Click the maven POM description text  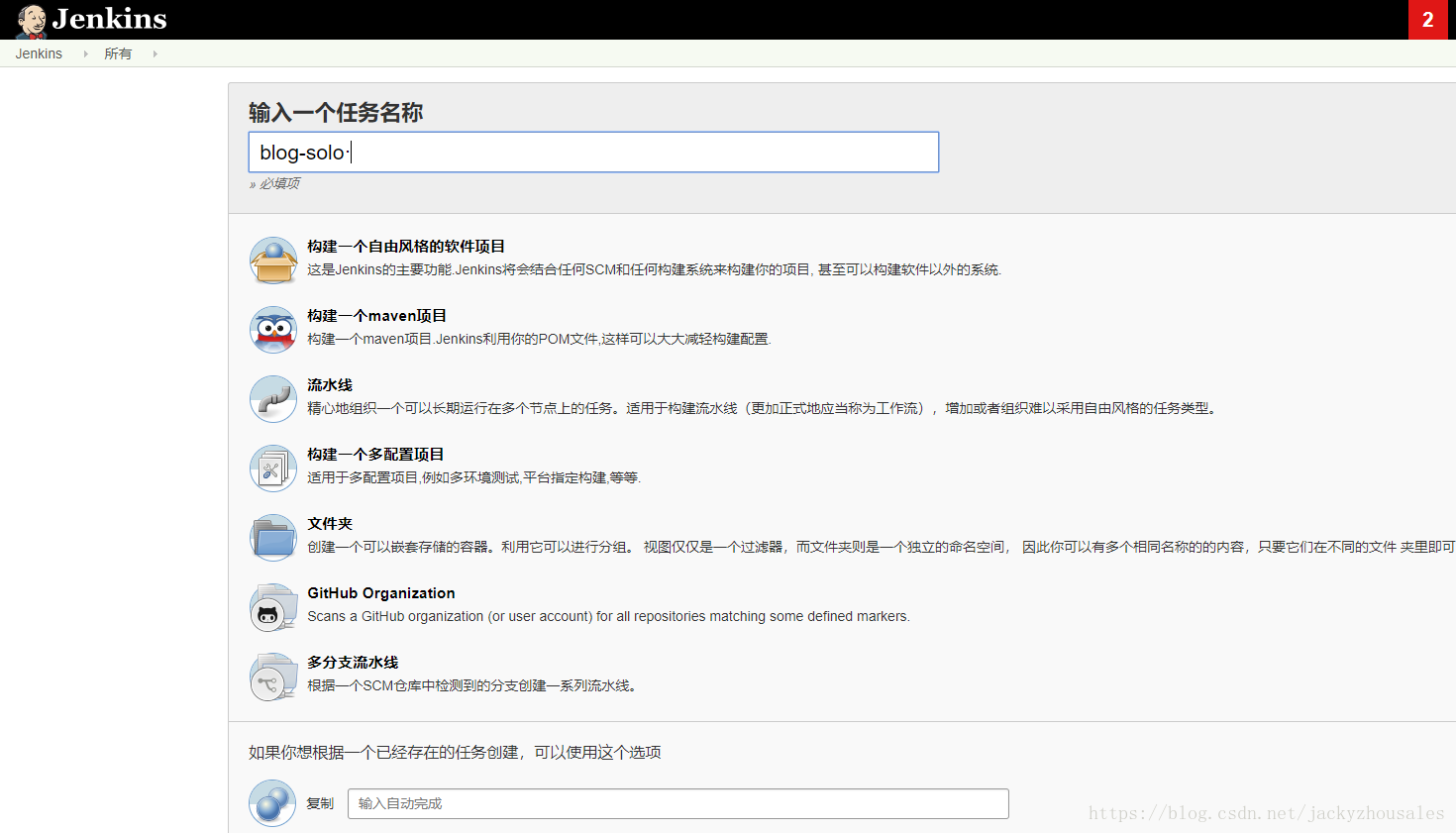tap(539, 339)
